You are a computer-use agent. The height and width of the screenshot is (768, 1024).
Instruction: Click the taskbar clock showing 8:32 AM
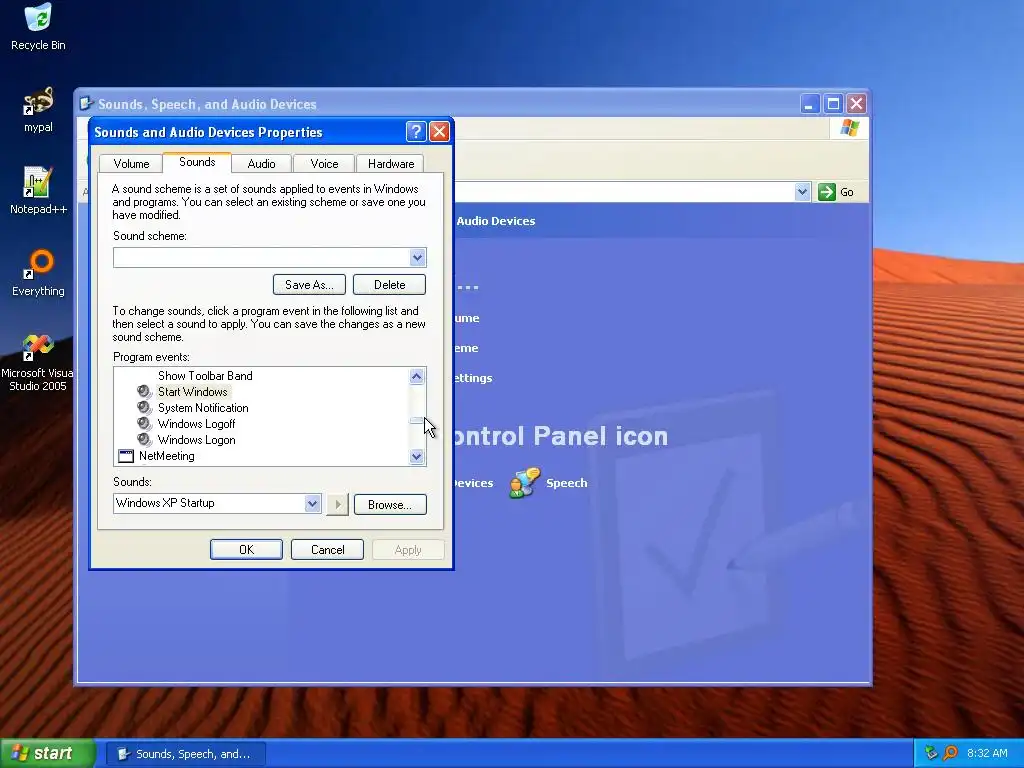(x=987, y=753)
